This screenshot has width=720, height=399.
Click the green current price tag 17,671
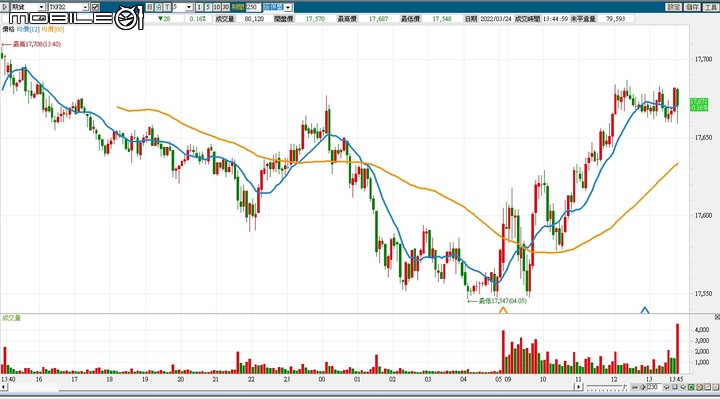[699, 104]
